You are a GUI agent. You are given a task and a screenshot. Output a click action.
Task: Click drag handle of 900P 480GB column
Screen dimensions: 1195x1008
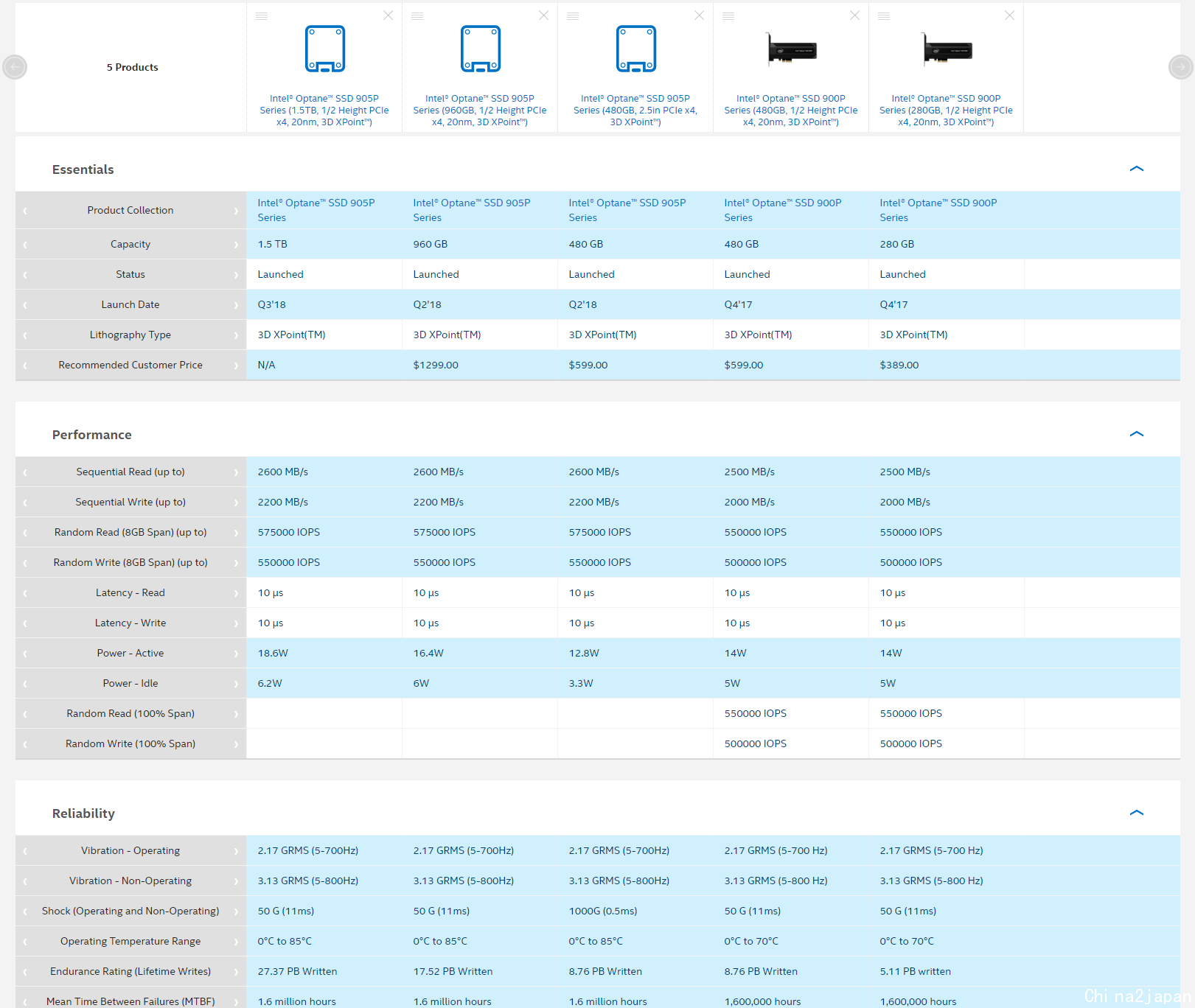728,16
